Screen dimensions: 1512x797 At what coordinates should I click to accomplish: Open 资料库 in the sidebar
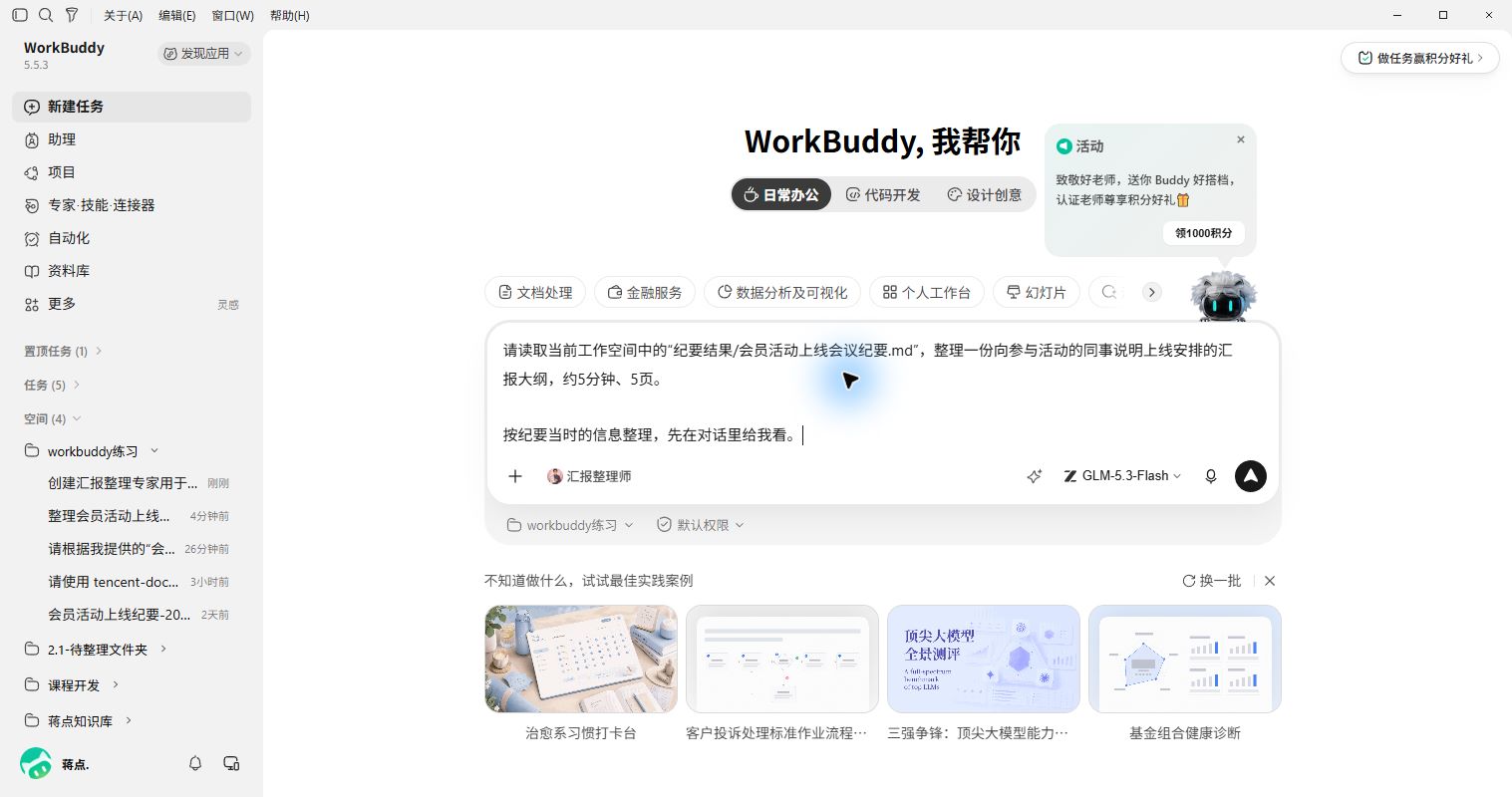click(x=132, y=271)
